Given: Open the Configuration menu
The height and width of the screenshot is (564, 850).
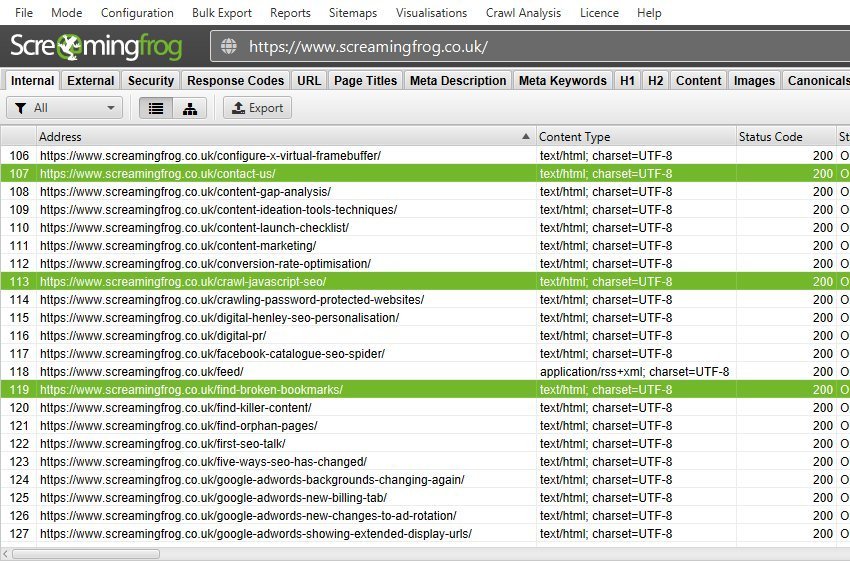Looking at the screenshot, I should point(137,13).
